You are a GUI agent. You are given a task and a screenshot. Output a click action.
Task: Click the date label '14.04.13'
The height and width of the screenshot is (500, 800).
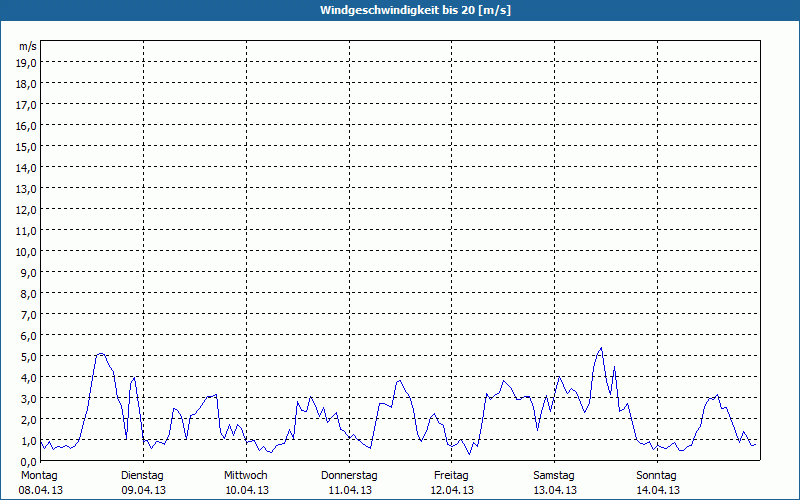coord(658,490)
